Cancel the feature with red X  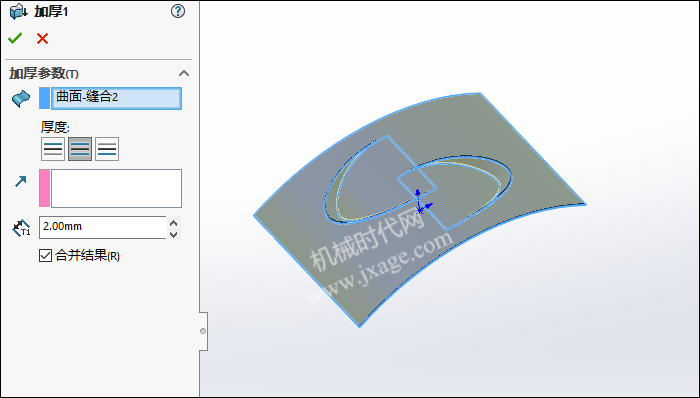42,39
